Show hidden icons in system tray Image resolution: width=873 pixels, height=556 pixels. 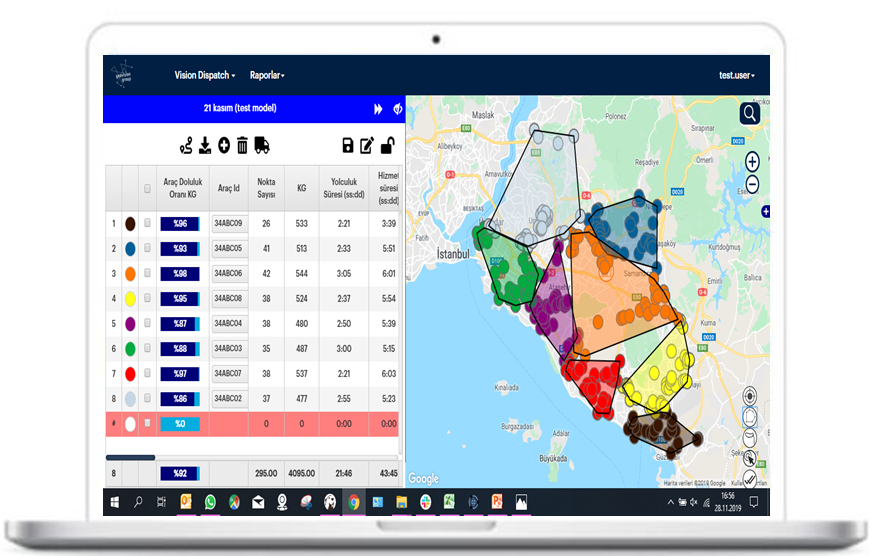[670, 503]
